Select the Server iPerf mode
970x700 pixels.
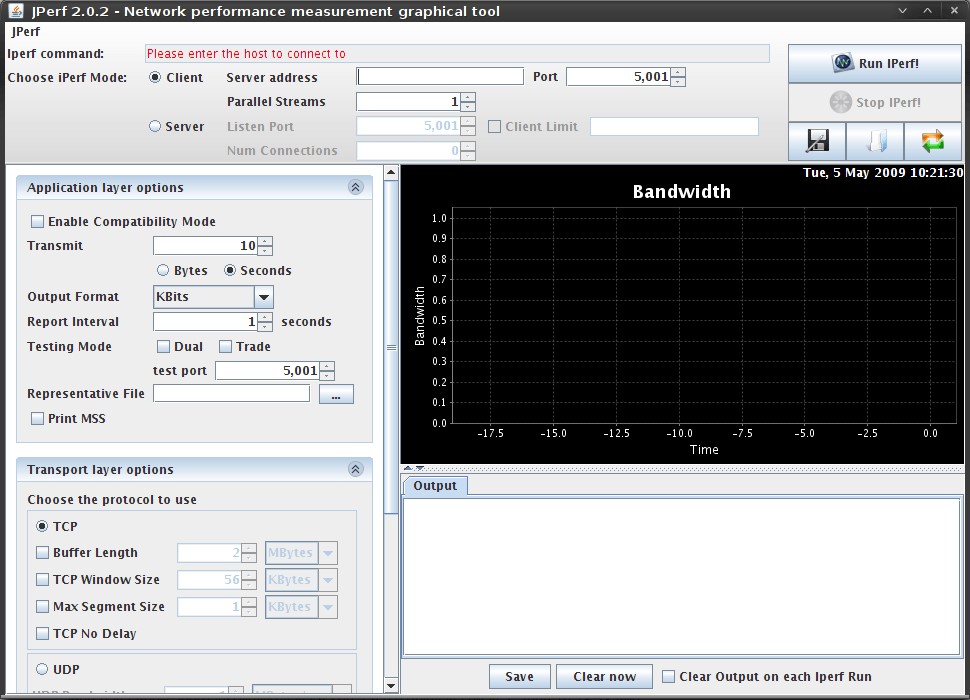155,126
